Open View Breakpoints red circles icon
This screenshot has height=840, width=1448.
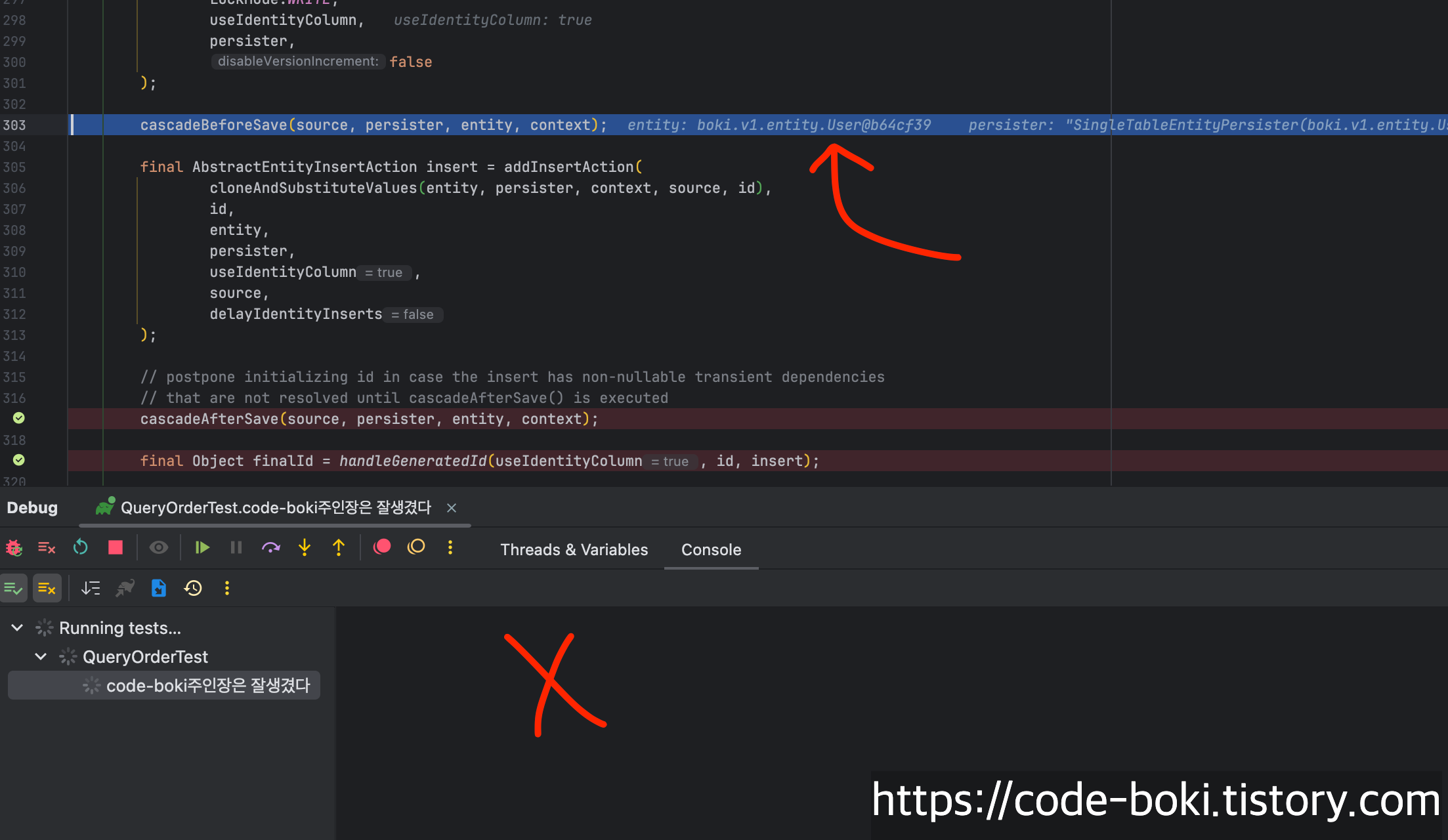tap(382, 547)
